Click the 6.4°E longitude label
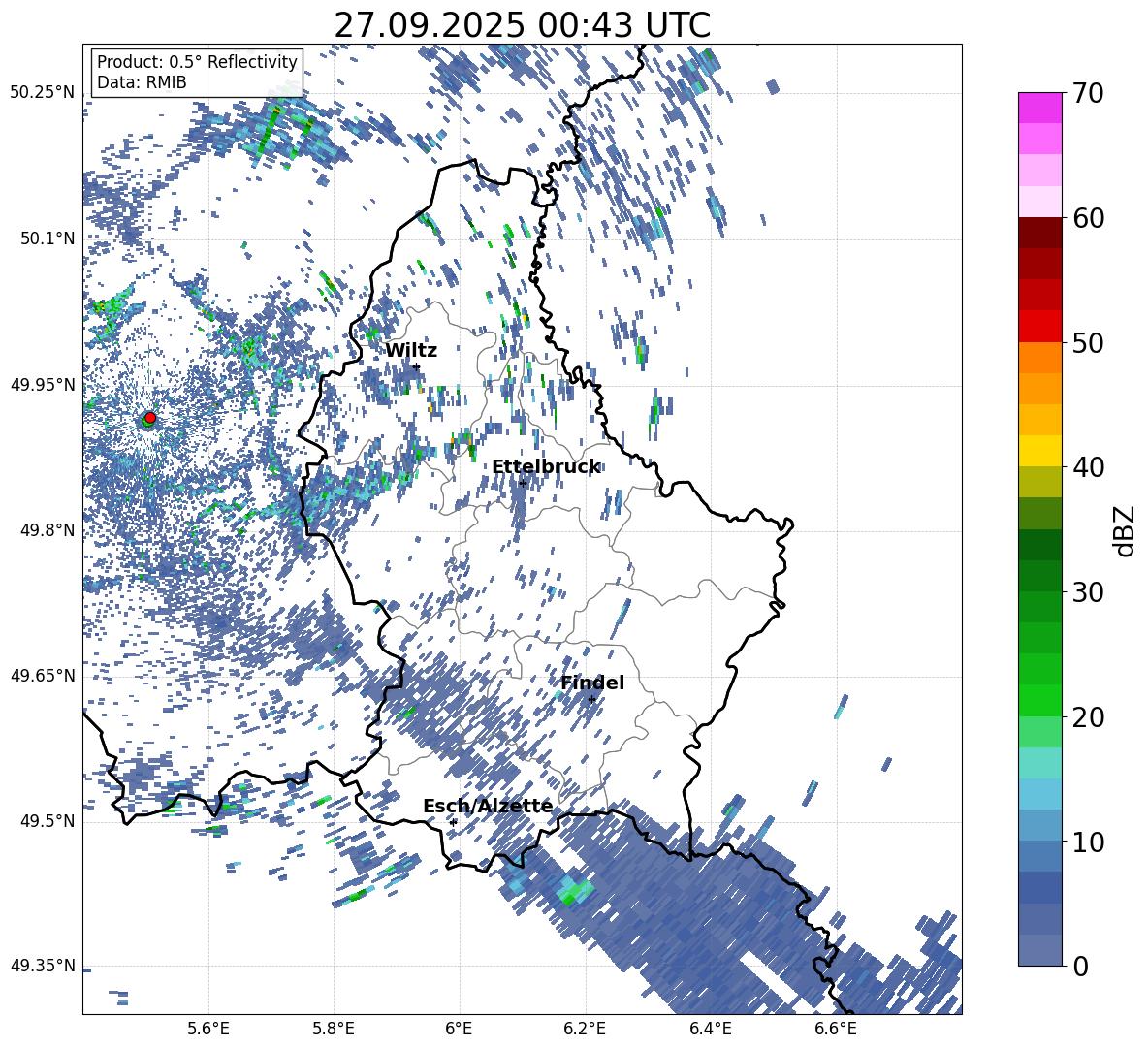Viewport: 1148px width, 1048px height. point(710,1029)
